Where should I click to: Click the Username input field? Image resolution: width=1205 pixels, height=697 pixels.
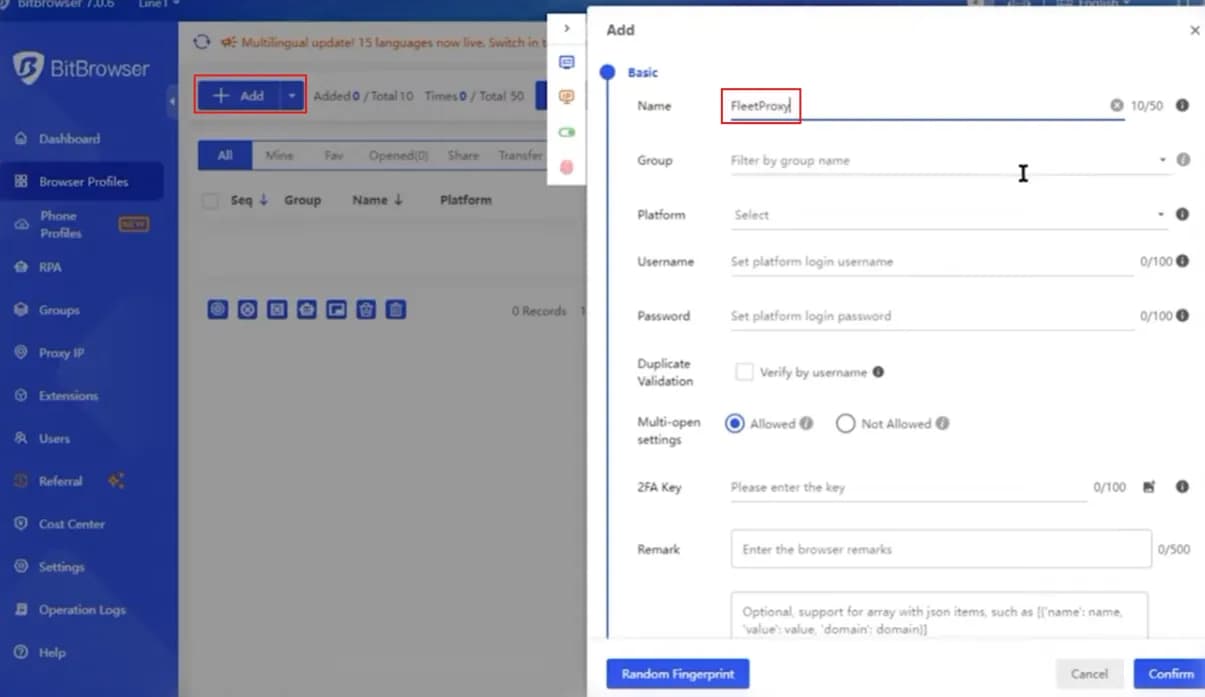coord(930,262)
